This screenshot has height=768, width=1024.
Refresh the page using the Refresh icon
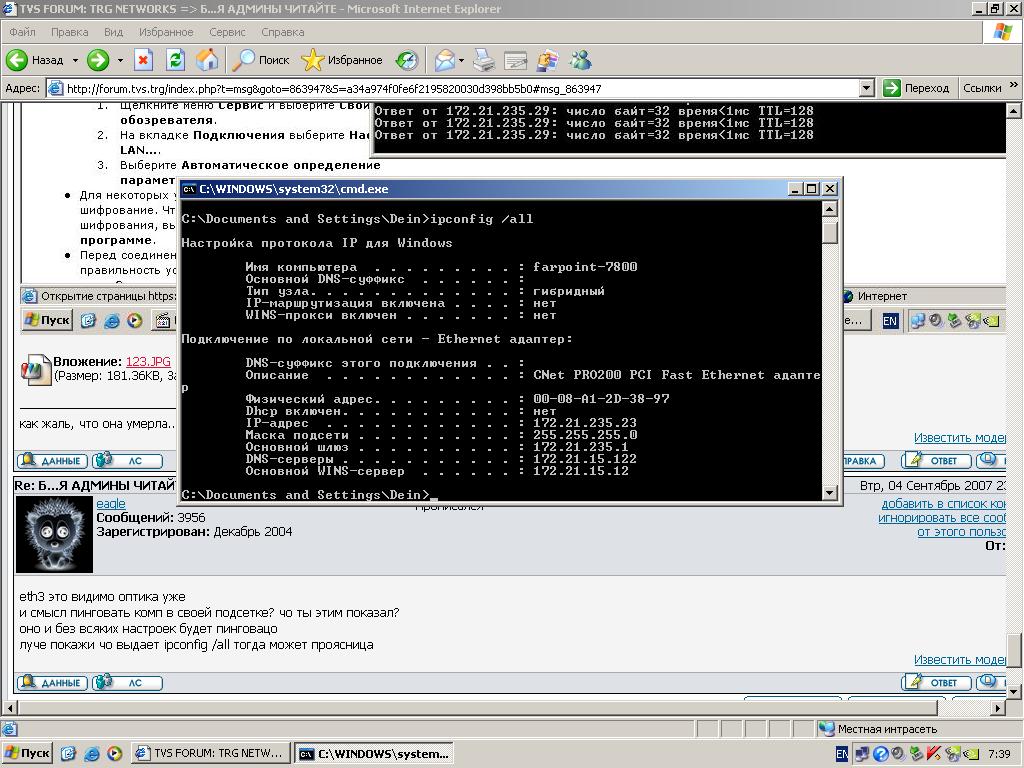(x=175, y=60)
